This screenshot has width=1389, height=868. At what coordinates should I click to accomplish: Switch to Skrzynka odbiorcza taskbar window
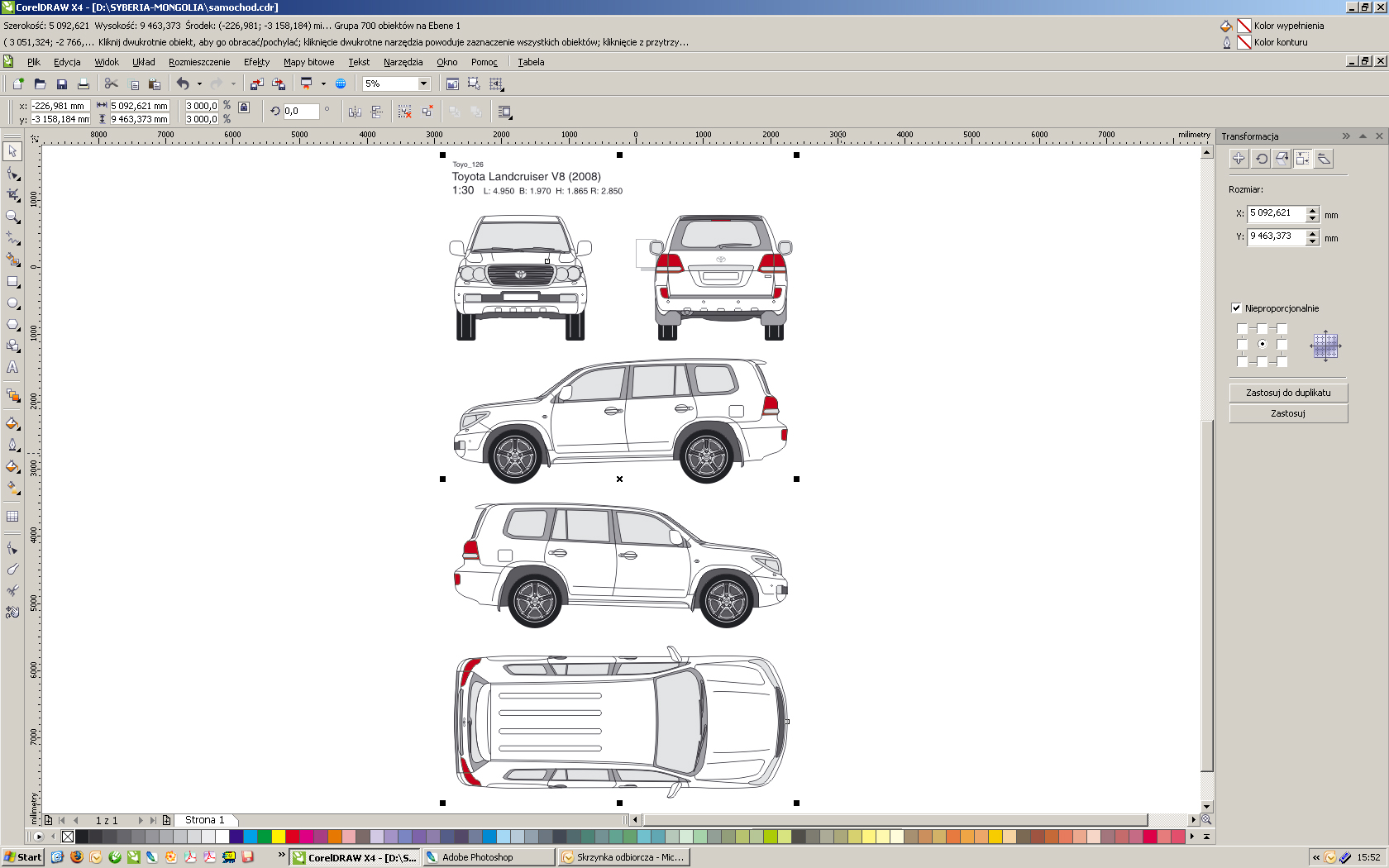[x=624, y=857]
